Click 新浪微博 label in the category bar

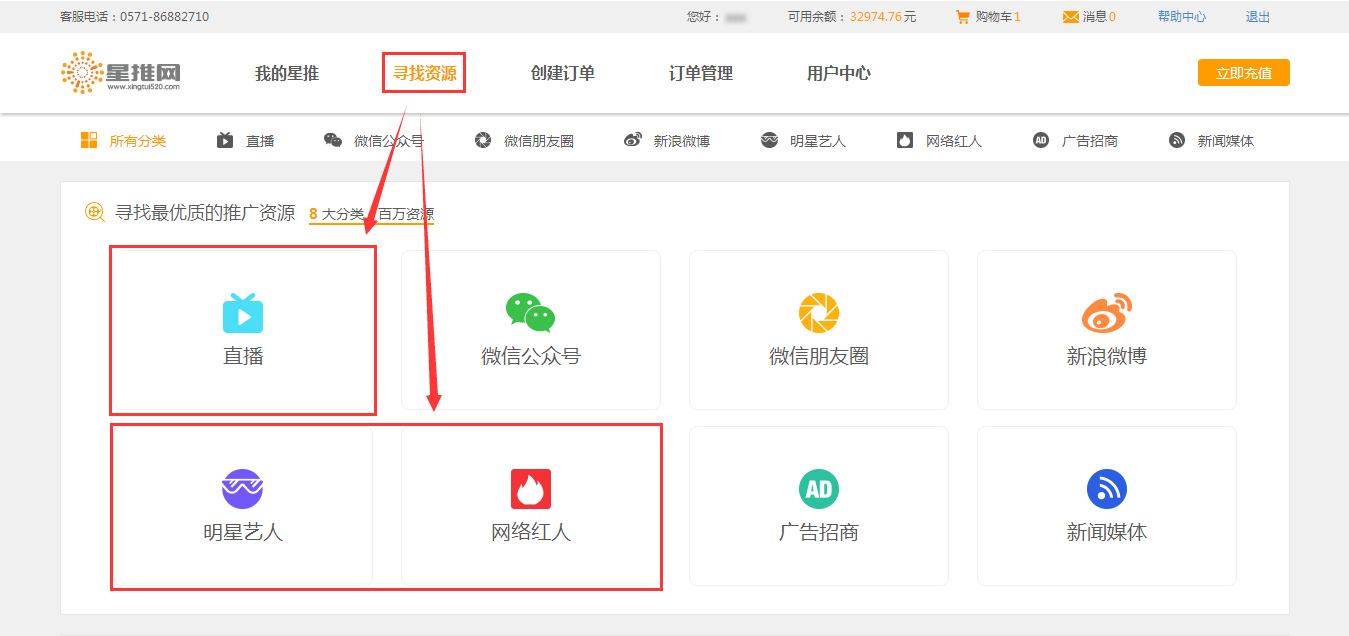(682, 141)
